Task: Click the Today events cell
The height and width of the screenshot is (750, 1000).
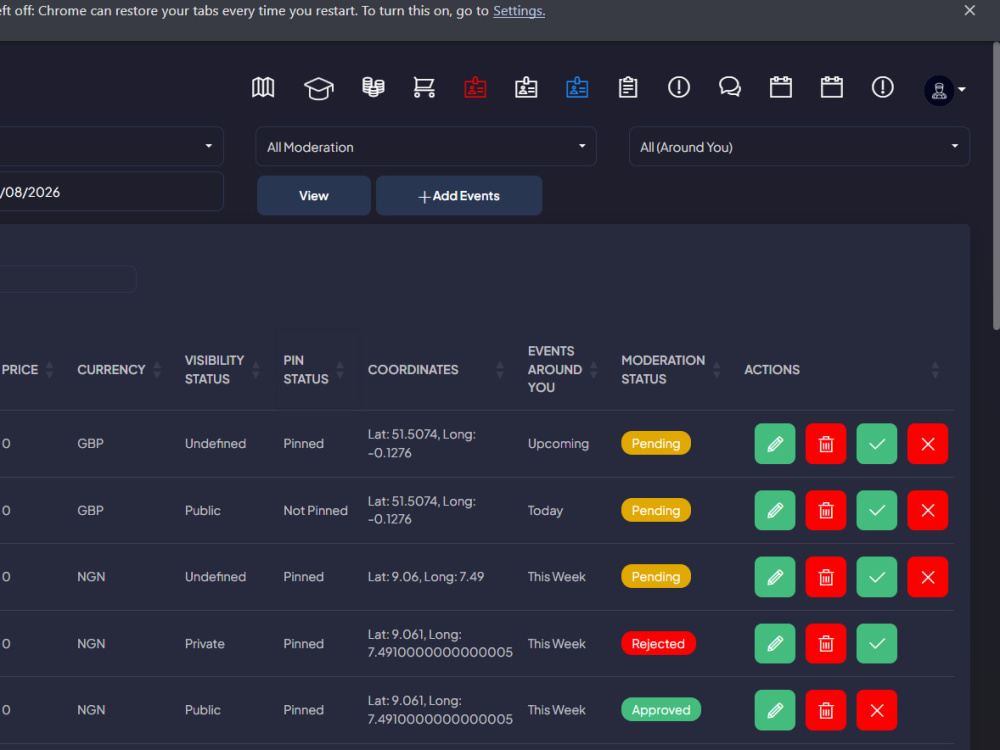Action: coord(545,510)
